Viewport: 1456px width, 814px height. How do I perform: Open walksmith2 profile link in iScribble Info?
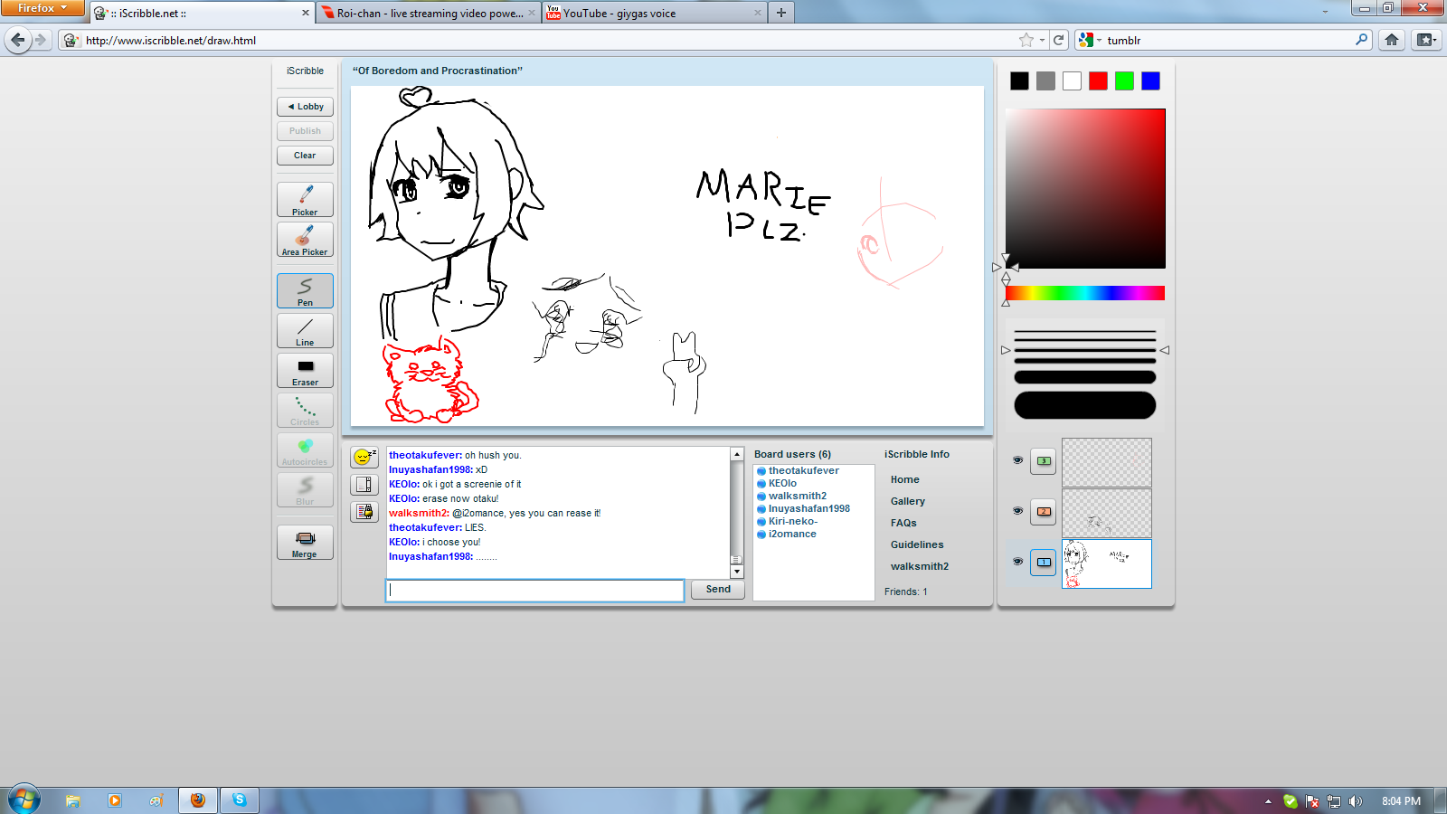(x=920, y=567)
